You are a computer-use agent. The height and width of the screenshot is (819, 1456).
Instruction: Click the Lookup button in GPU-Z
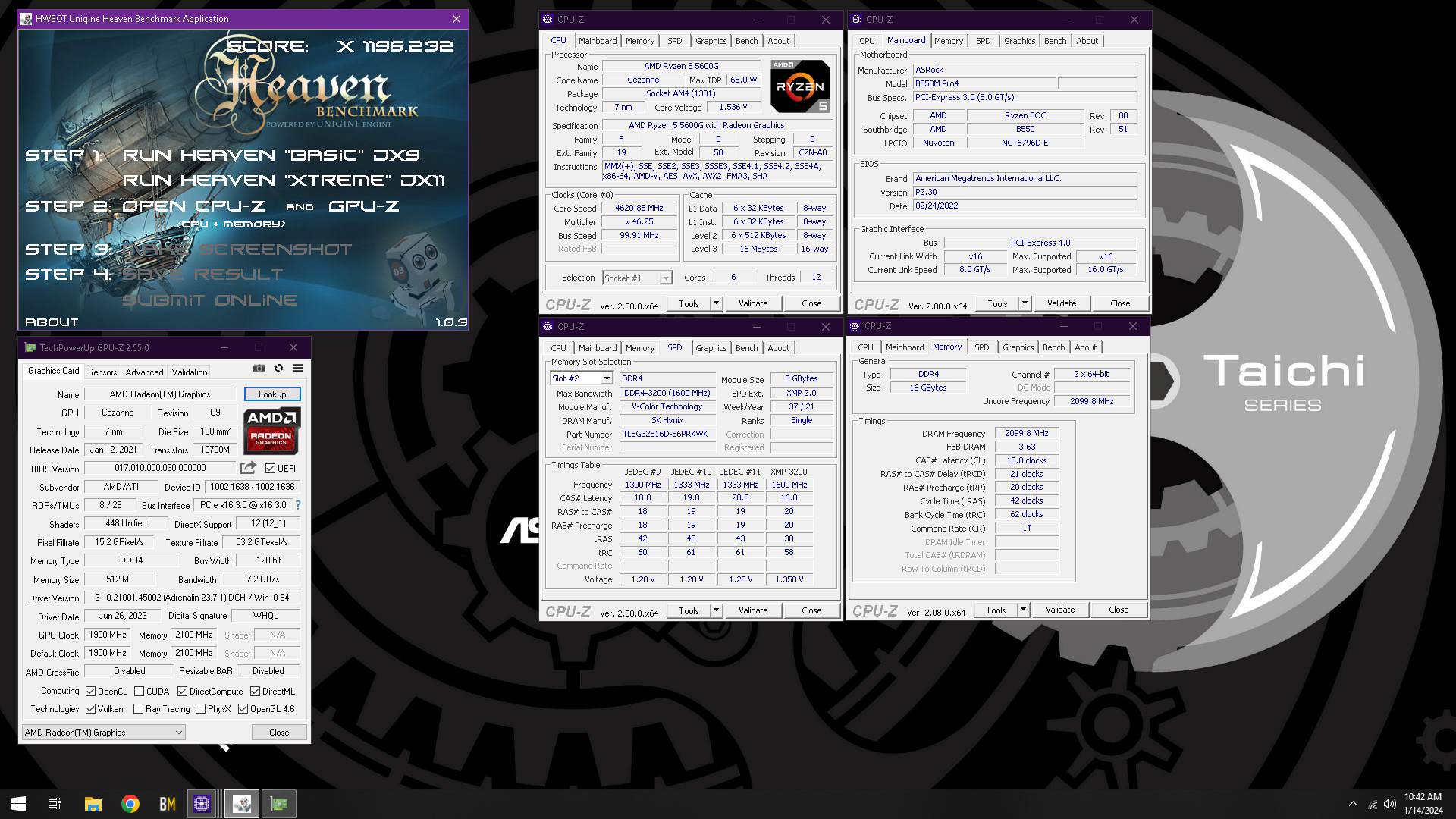click(272, 394)
